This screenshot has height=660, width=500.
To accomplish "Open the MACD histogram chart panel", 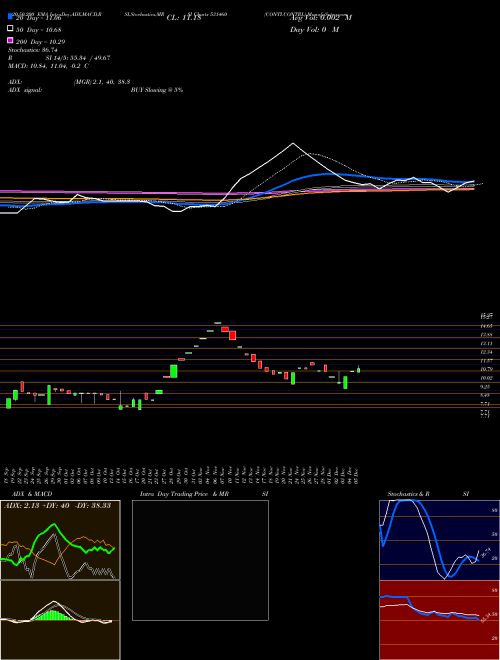I will pos(60,620).
